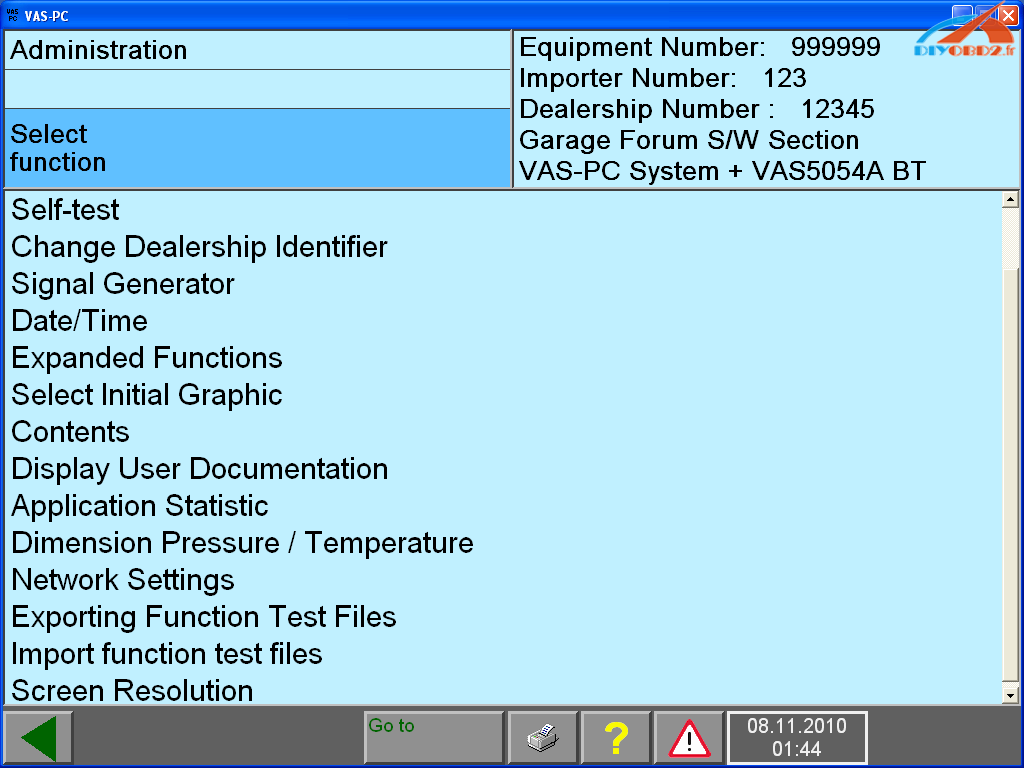Screen dimensions: 1024x768
Task: Select Screen Resolution option
Action: pyautogui.click(x=132, y=691)
